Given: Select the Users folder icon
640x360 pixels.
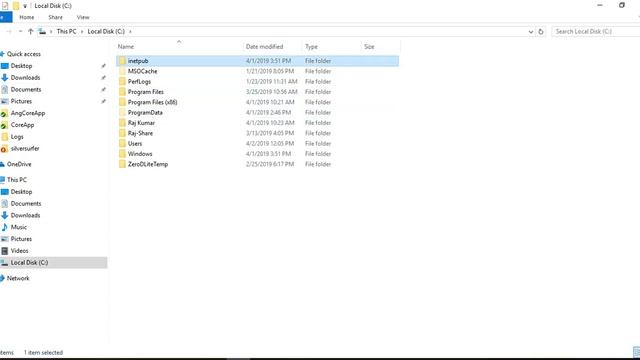Looking at the screenshot, I should pyautogui.click(x=122, y=143).
